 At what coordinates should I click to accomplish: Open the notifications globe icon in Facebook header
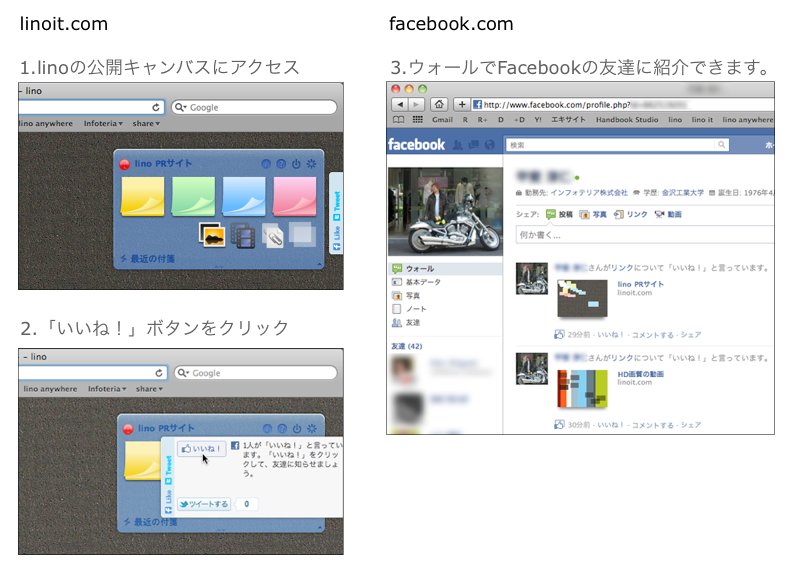point(489,145)
